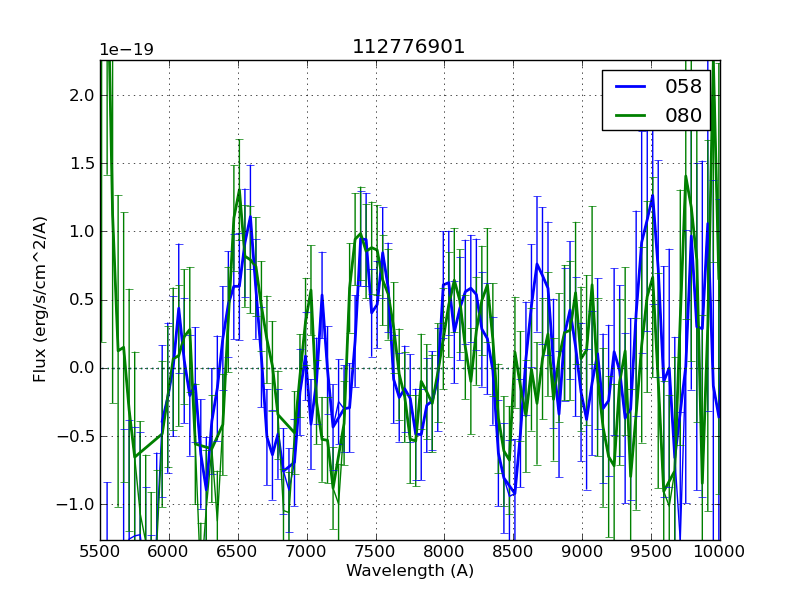This screenshot has width=800, height=600.
Task: Click the plot title 112776901
Action: point(409,47)
